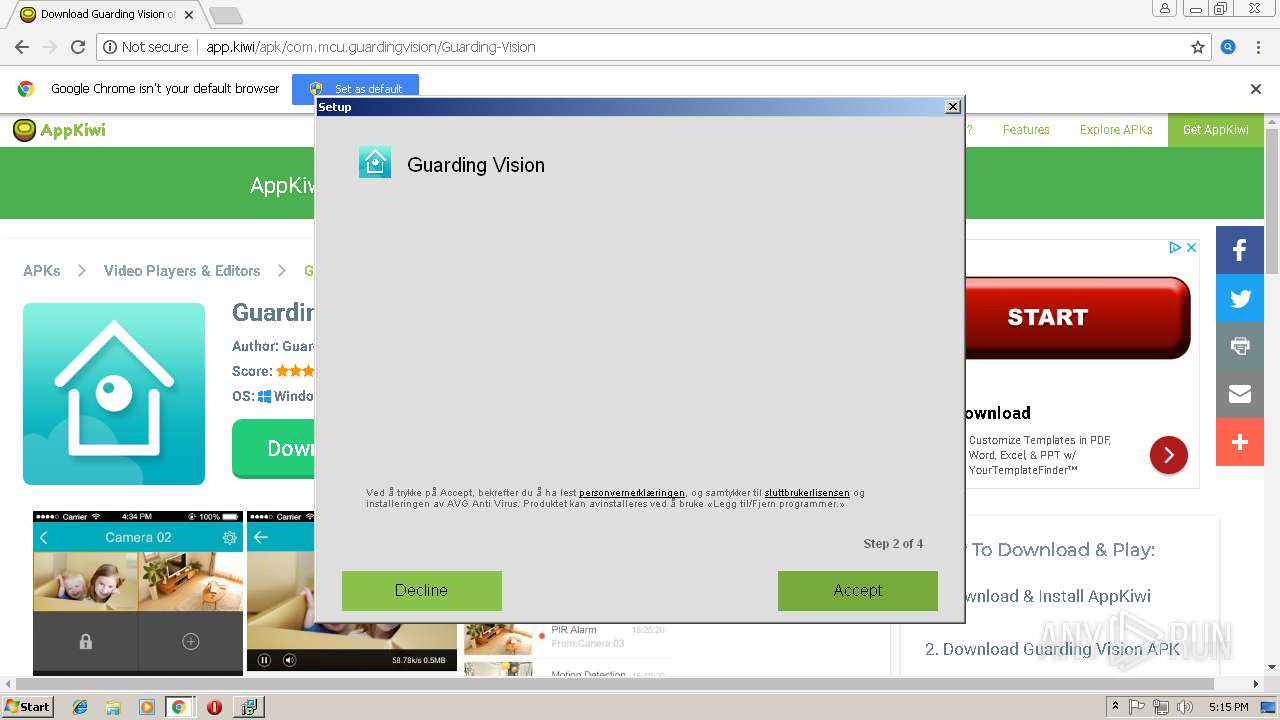
Task: Click the Not secure site info indicator
Action: click(x=146, y=47)
